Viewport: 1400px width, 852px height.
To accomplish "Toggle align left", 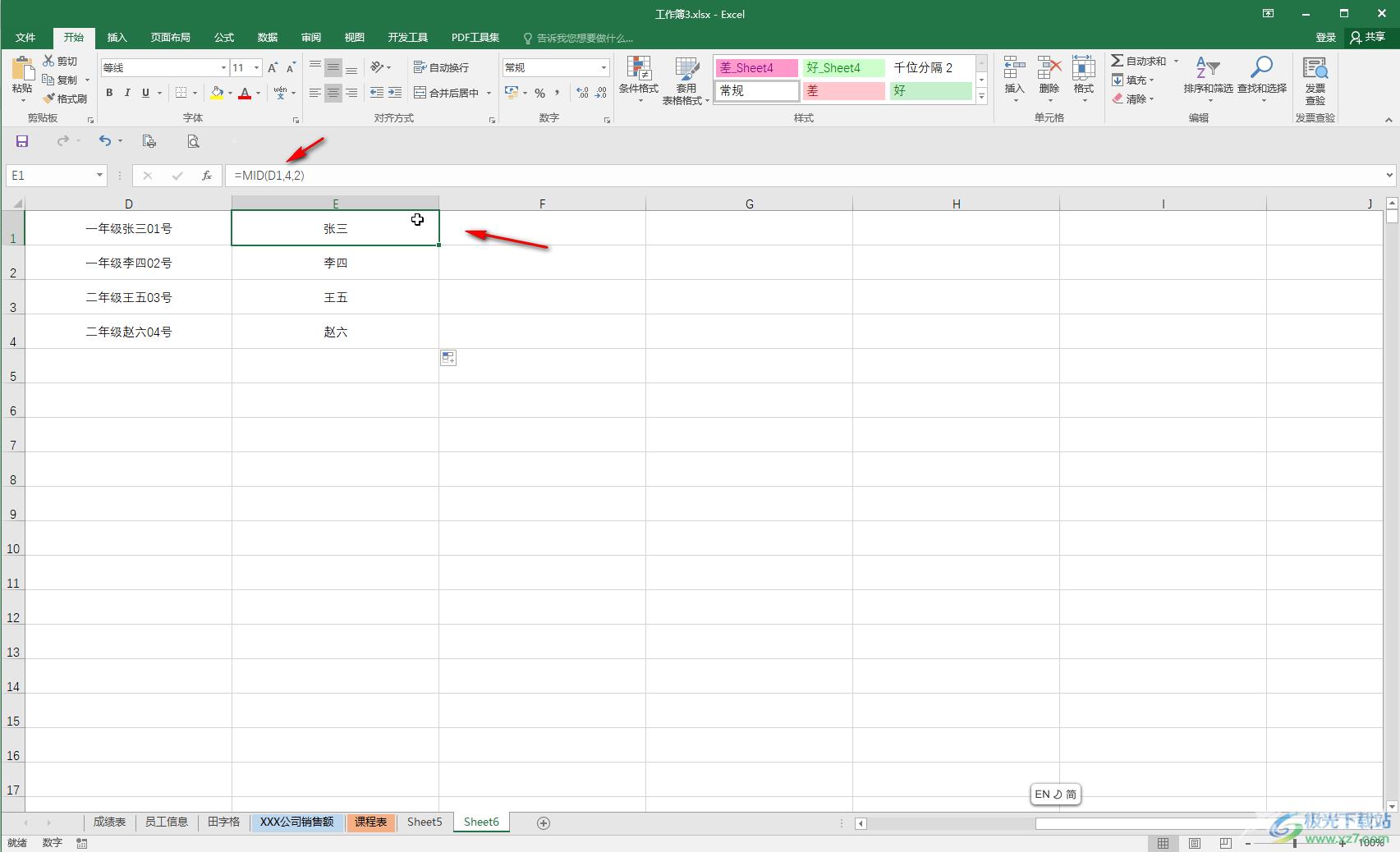I will (315, 93).
